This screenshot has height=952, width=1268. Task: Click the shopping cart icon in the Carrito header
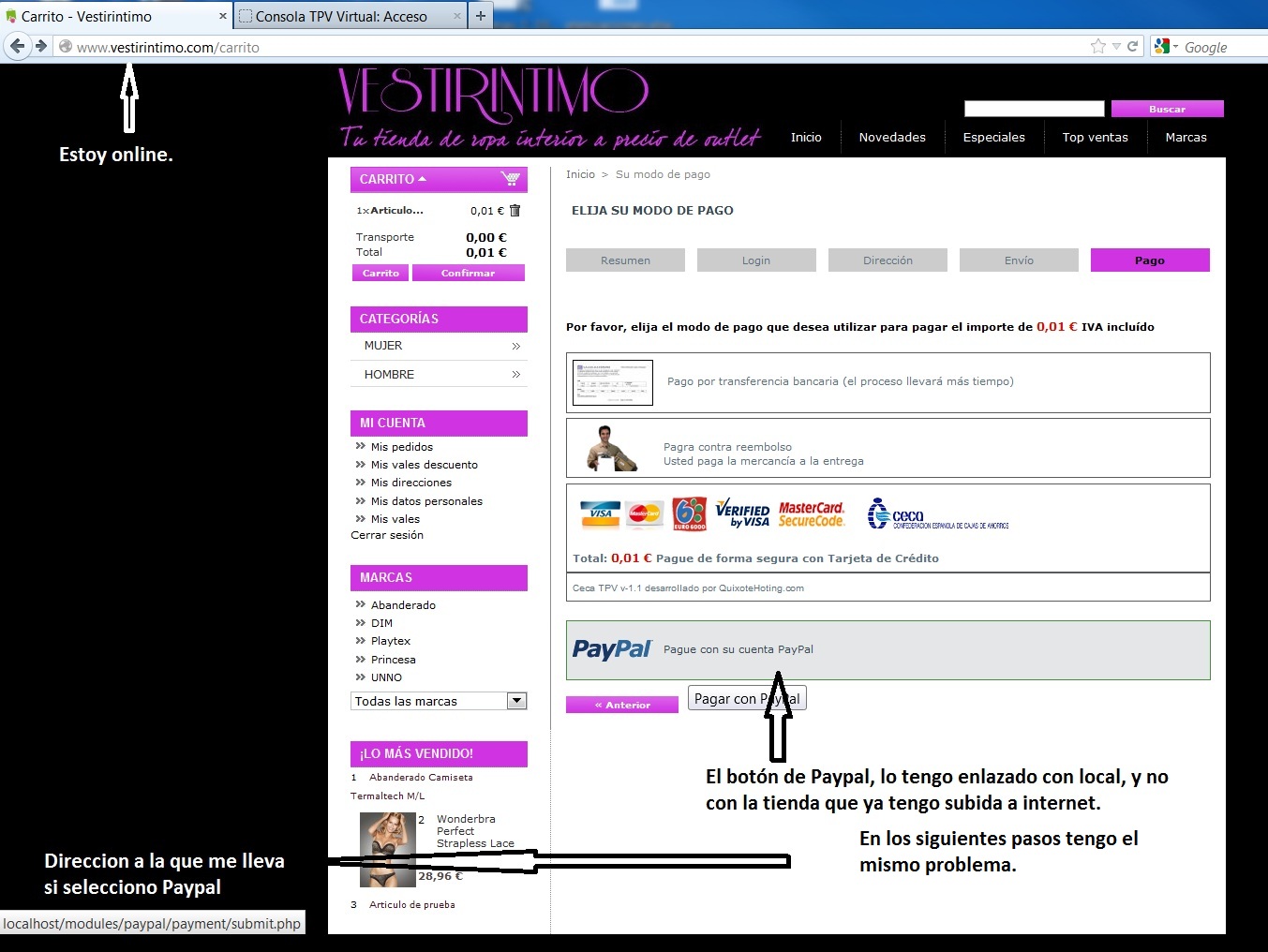[510, 178]
